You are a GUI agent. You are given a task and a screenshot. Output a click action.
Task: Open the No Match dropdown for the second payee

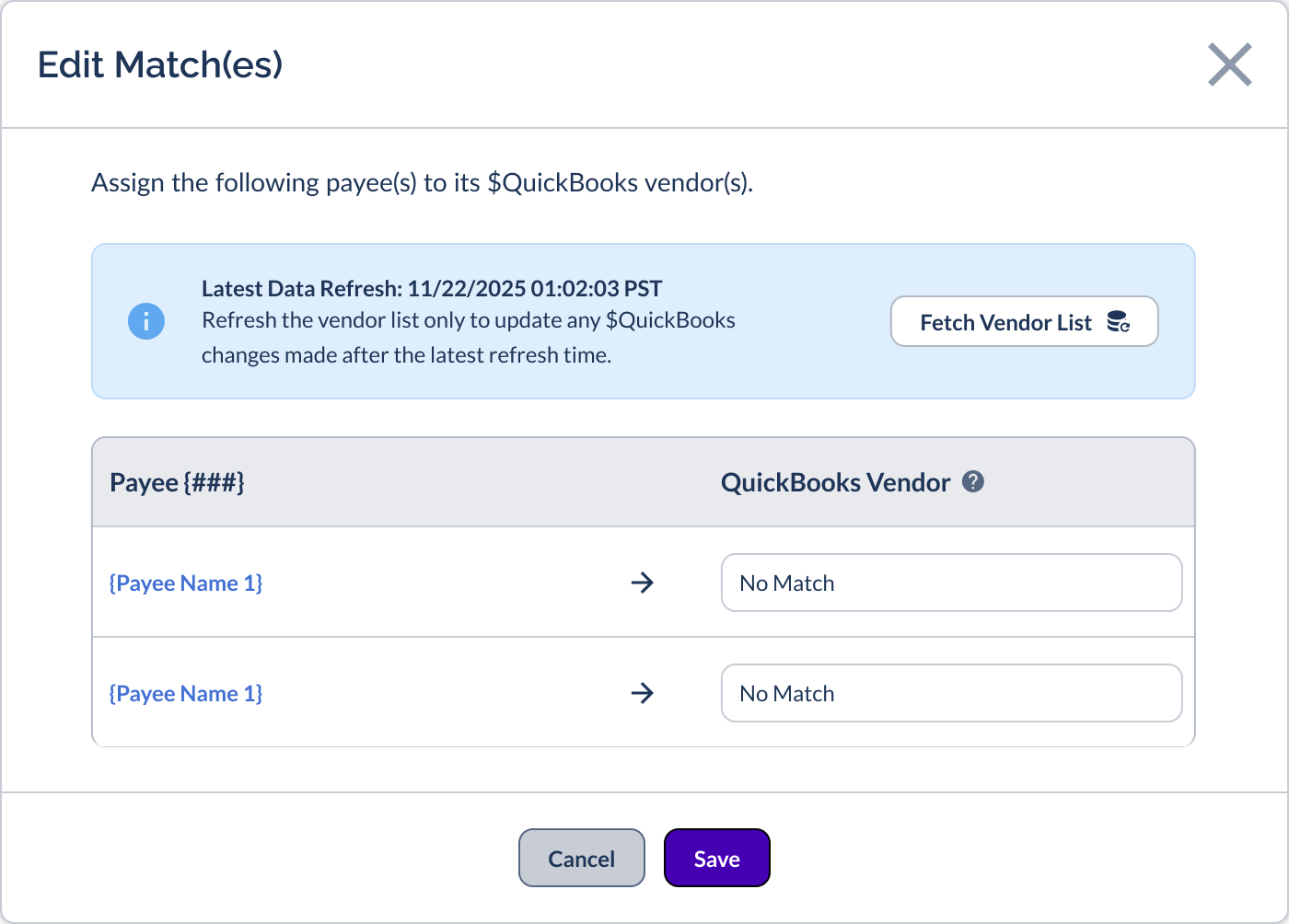(951, 693)
